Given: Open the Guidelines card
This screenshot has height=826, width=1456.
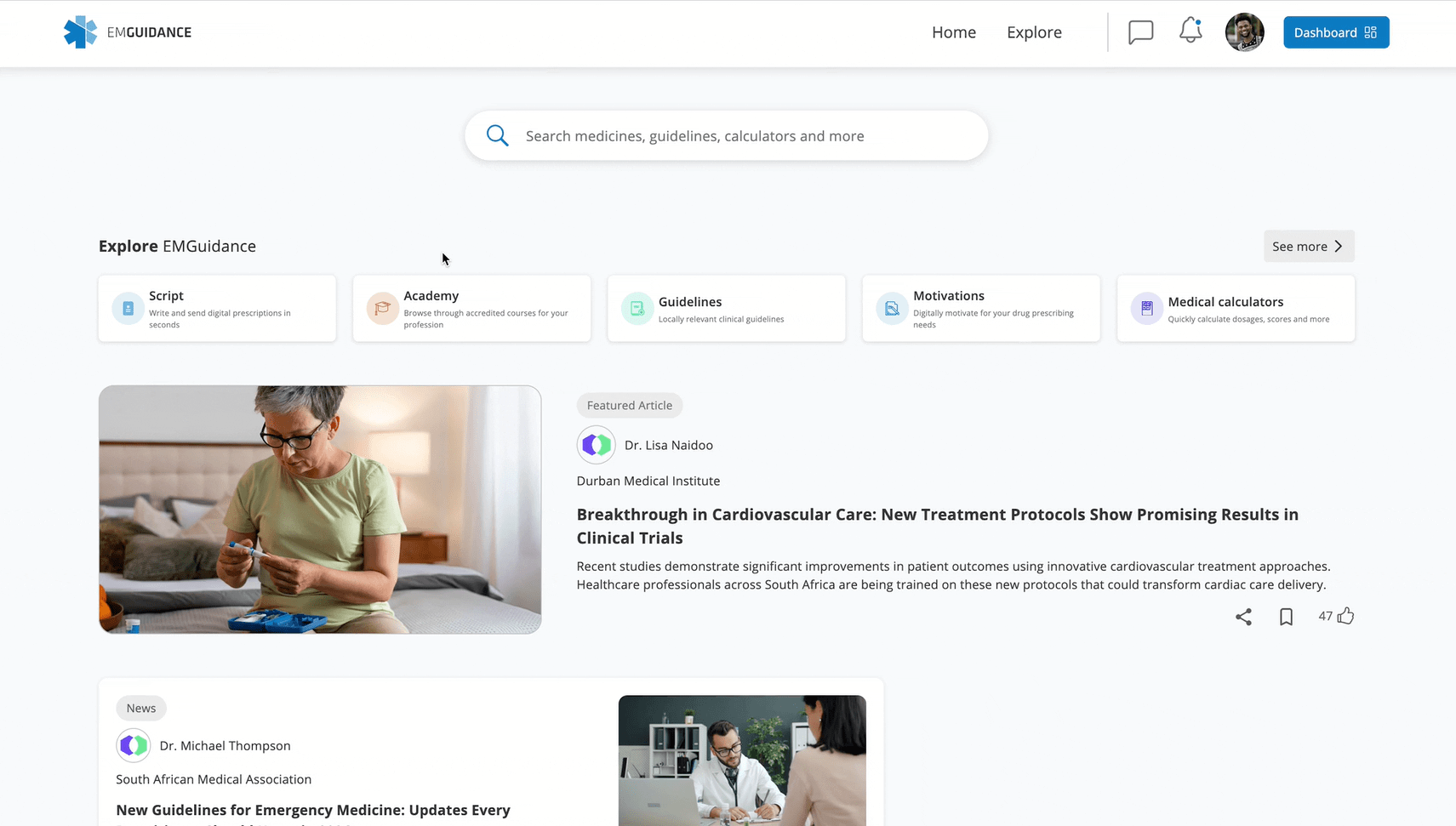Looking at the screenshot, I should [726, 308].
